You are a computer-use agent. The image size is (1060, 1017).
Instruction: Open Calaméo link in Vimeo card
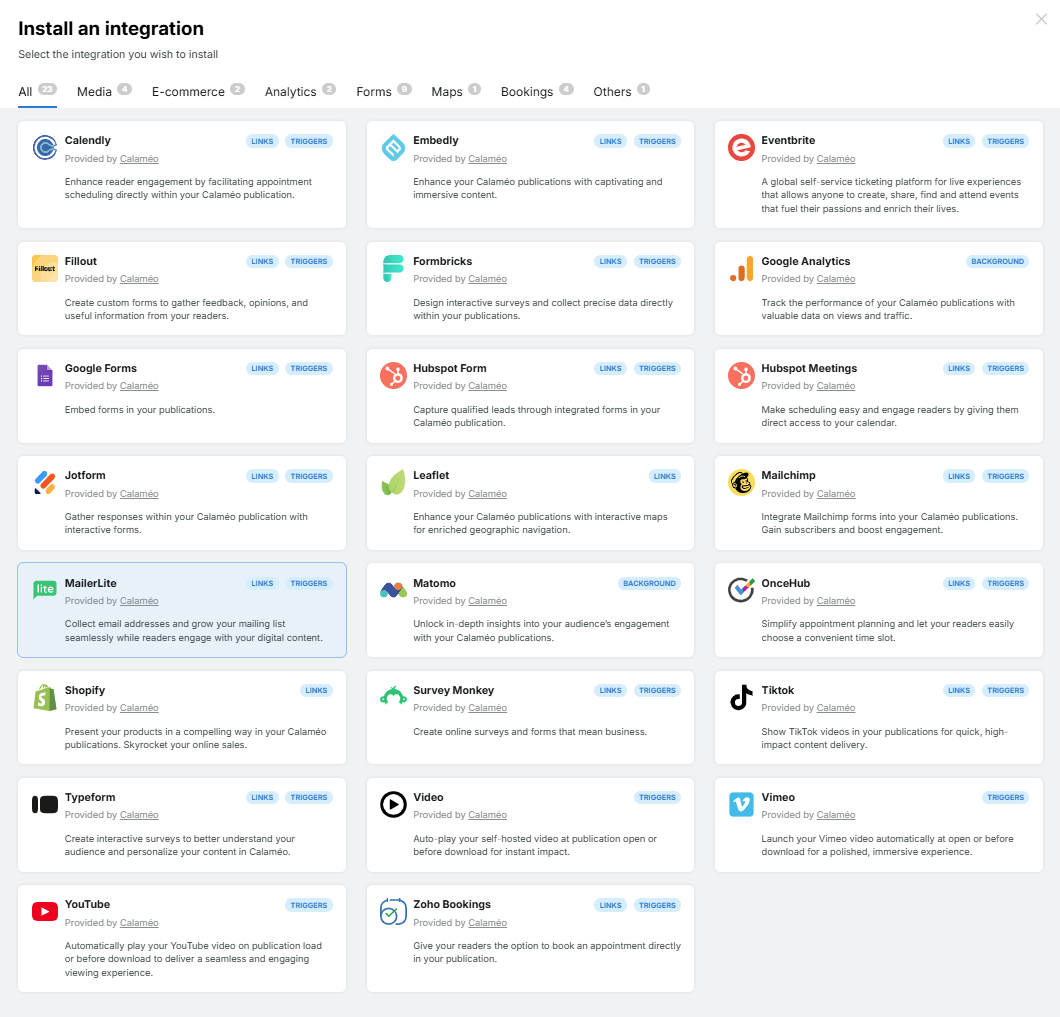tap(836, 815)
